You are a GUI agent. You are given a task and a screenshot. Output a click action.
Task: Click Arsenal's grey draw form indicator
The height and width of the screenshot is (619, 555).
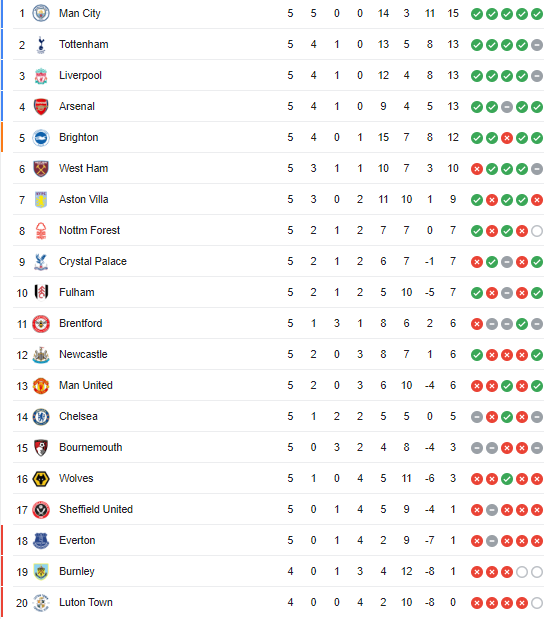point(507,107)
